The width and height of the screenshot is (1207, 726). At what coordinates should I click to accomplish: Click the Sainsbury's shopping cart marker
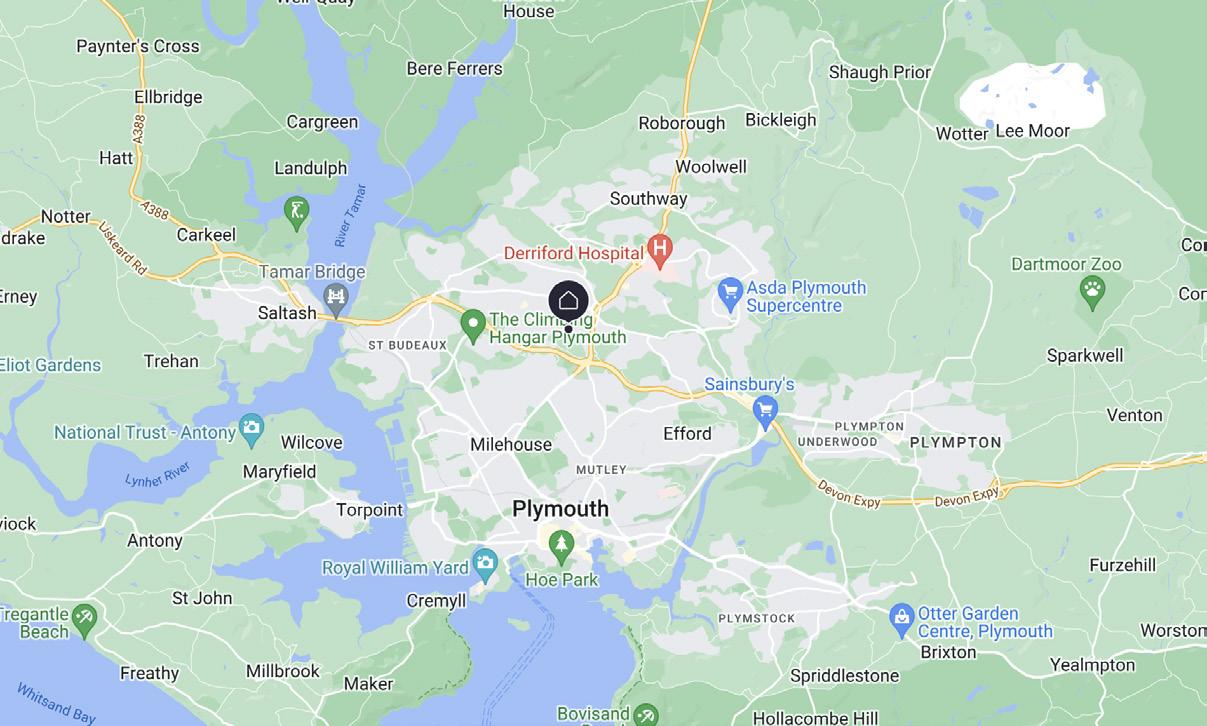tap(766, 409)
